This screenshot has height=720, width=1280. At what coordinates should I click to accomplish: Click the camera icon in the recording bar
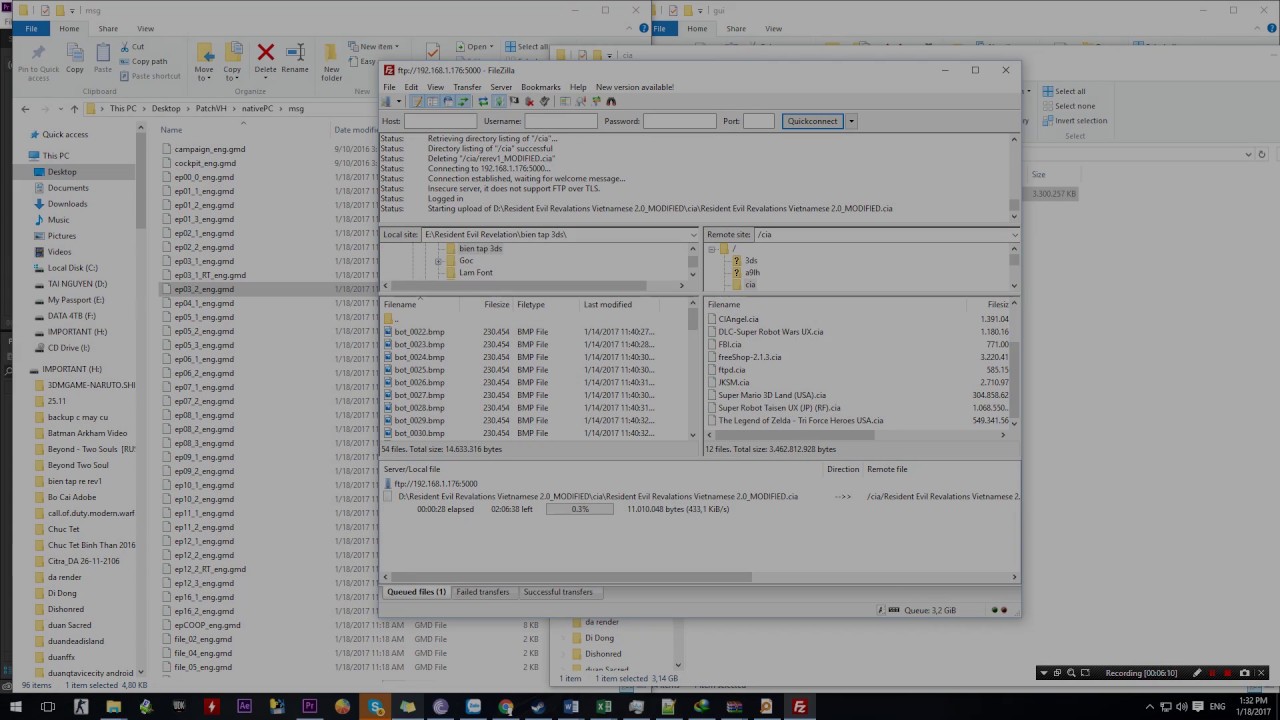click(x=1244, y=673)
